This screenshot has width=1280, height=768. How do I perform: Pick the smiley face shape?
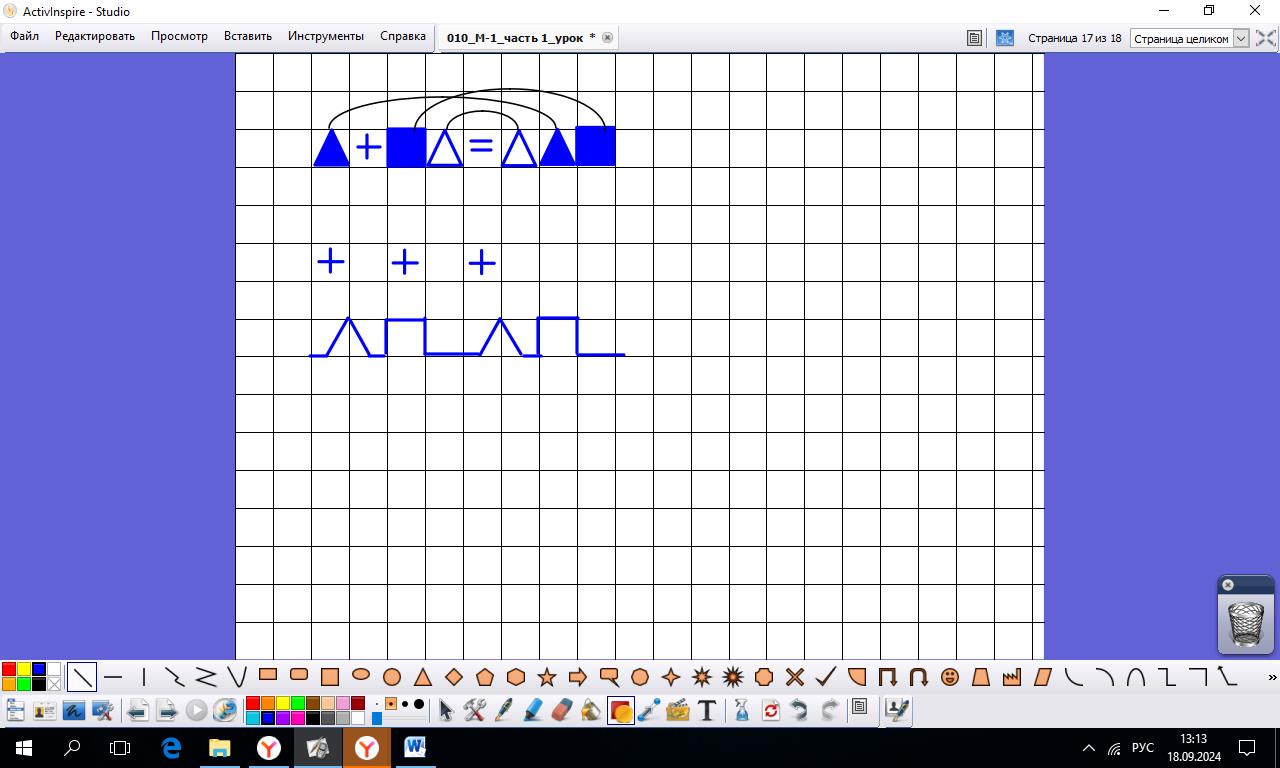(950, 677)
